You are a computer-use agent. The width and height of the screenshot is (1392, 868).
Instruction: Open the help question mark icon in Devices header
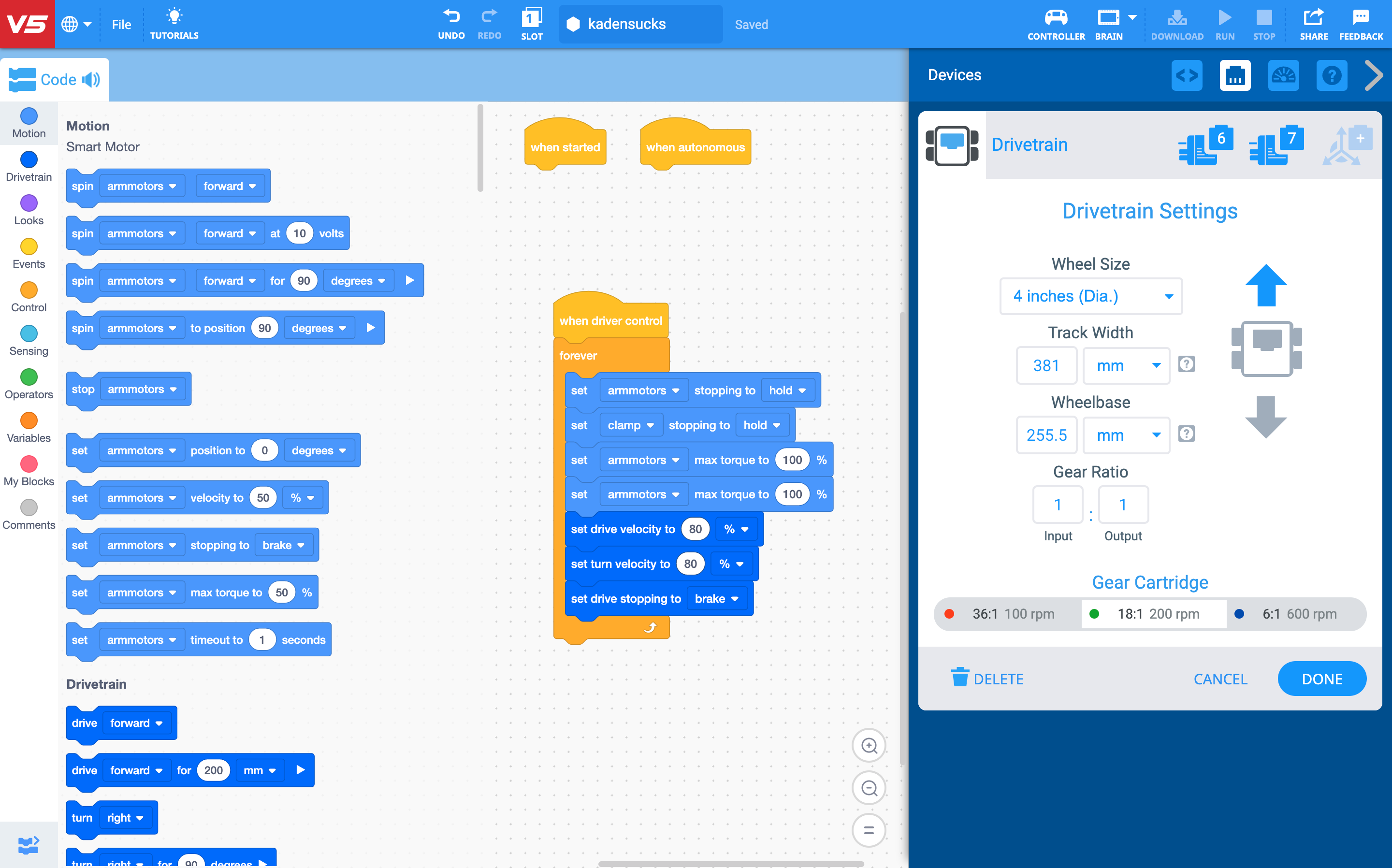pos(1332,75)
